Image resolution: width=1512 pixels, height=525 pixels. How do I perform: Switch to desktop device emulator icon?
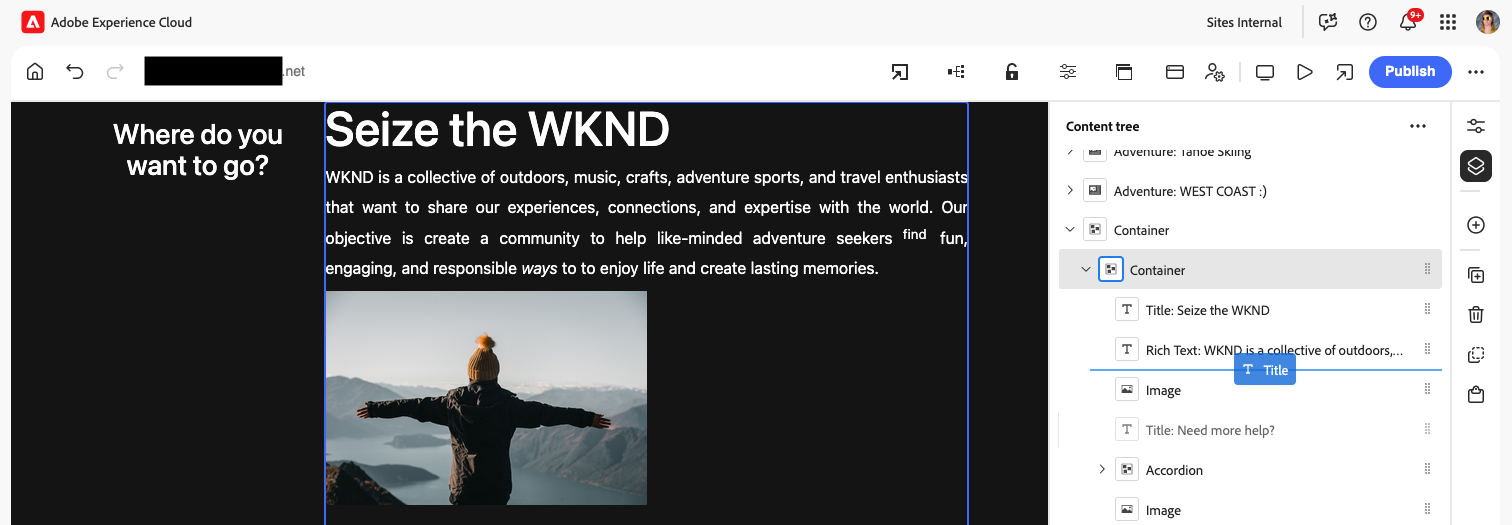[x=1265, y=72]
